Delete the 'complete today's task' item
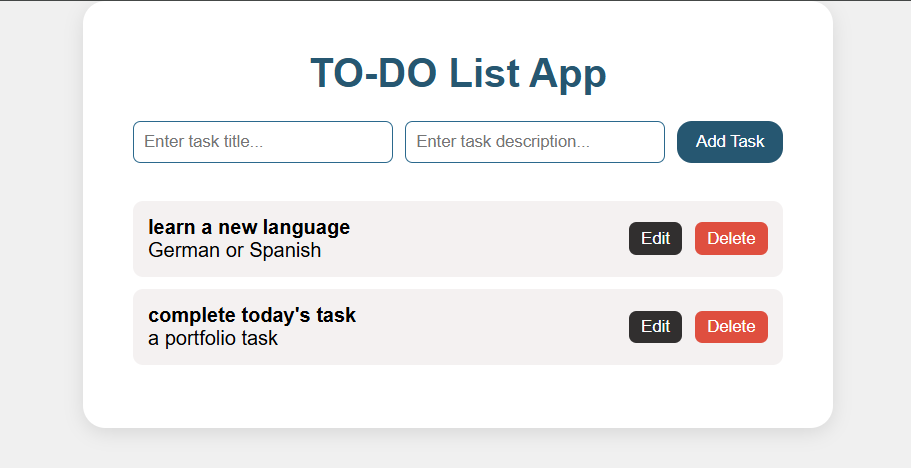The image size is (911, 468). tap(731, 327)
